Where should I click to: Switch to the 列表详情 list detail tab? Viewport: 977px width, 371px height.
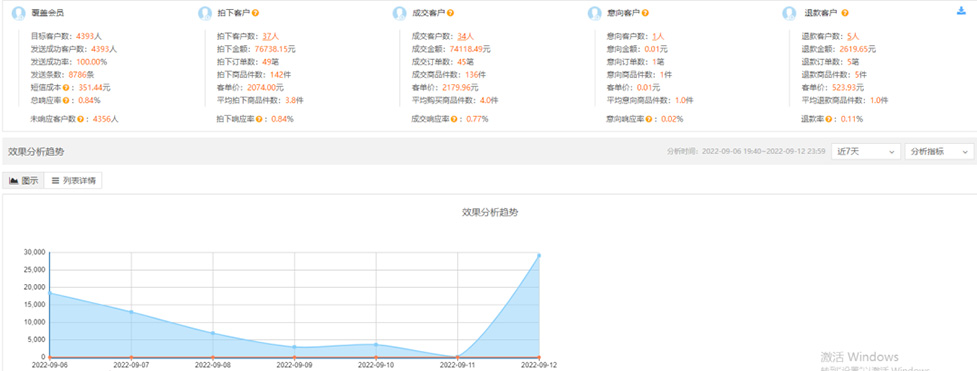74,181
